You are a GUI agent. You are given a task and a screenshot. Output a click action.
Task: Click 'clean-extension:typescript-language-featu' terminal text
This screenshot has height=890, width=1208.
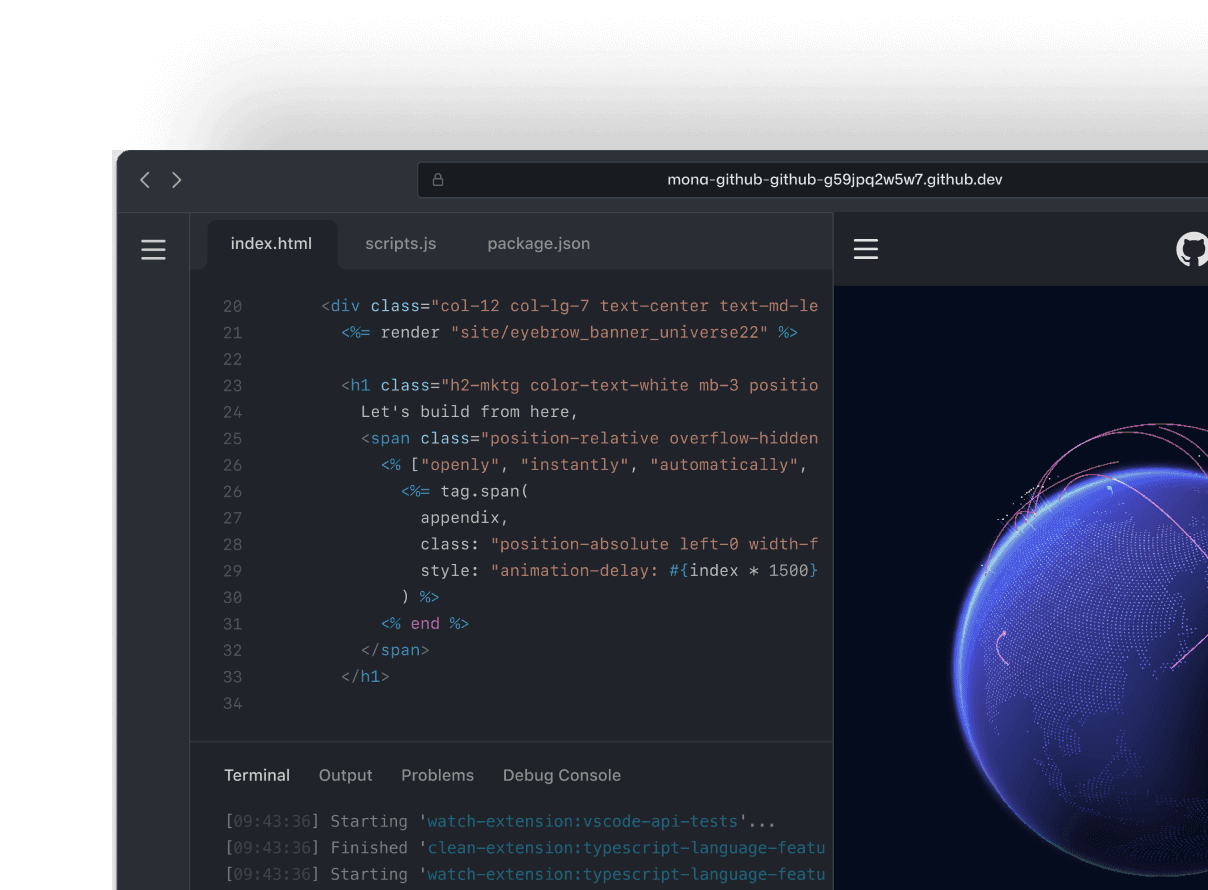point(626,847)
